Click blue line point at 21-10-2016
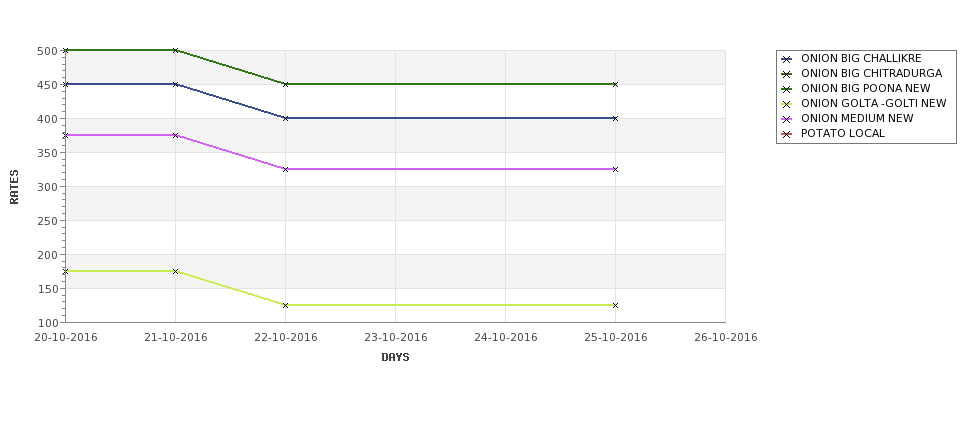 175,84
